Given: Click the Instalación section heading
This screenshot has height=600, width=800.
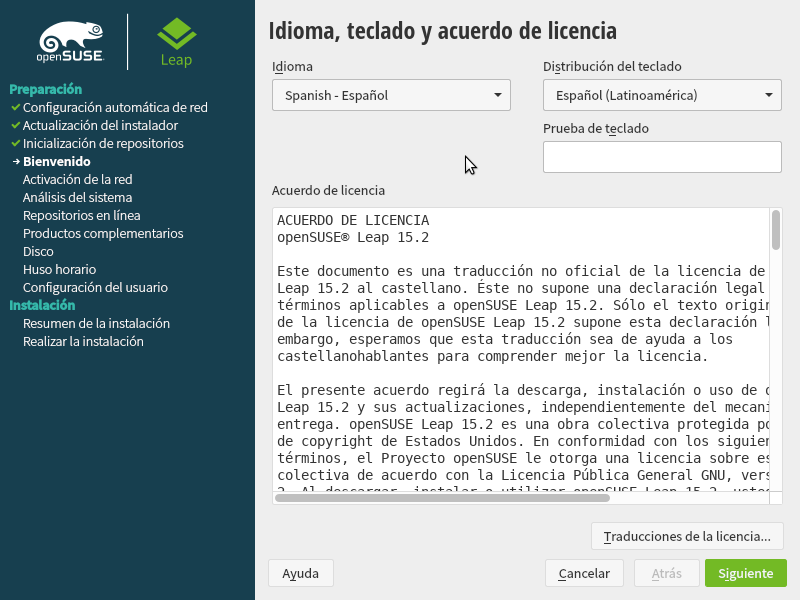Looking at the screenshot, I should 42,305.
